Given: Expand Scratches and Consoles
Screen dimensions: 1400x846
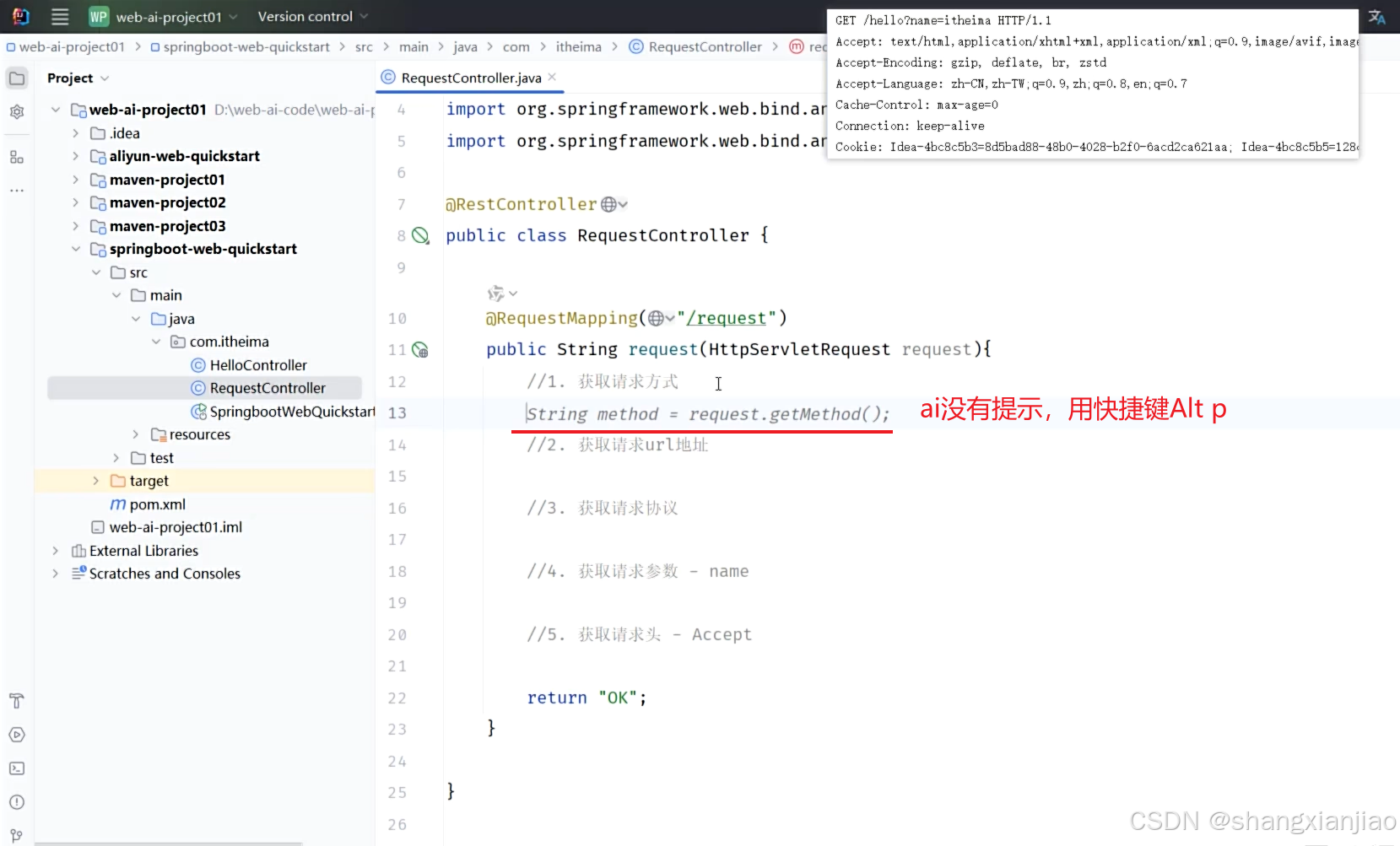Looking at the screenshot, I should pos(56,574).
